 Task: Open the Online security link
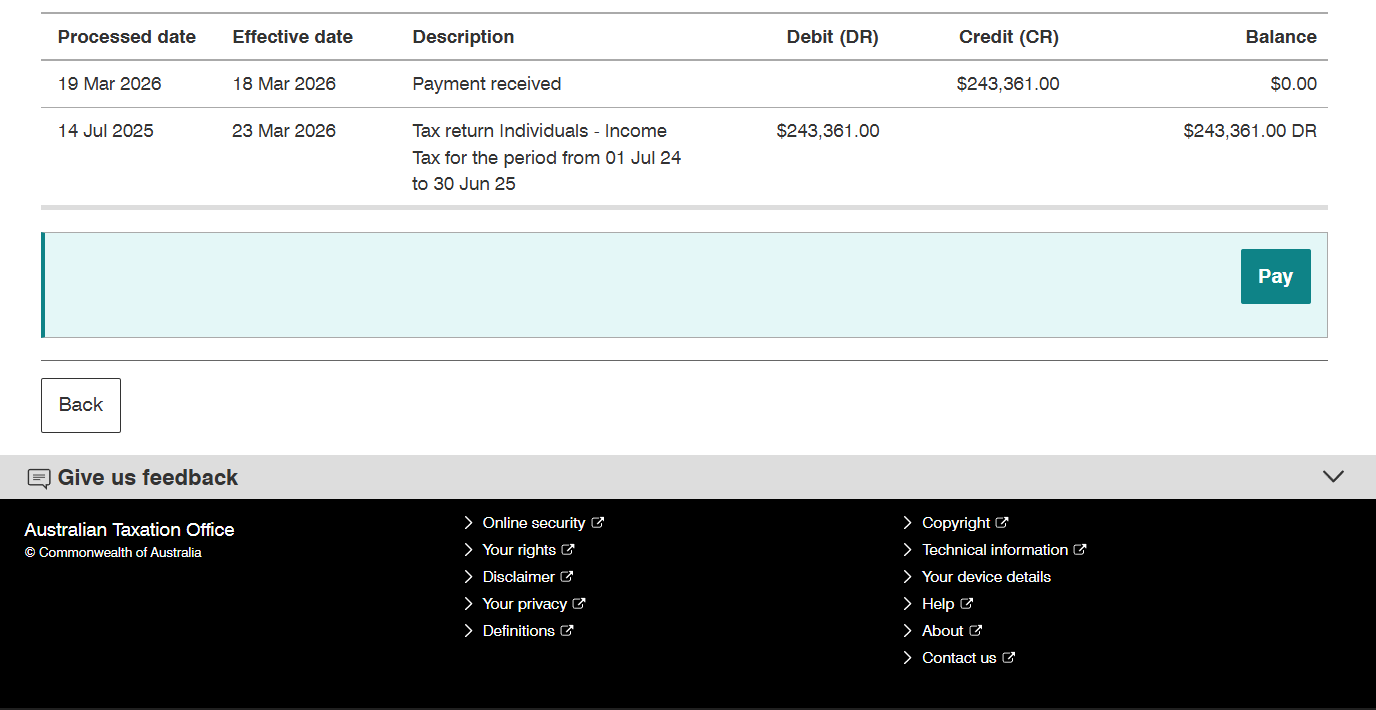point(534,523)
